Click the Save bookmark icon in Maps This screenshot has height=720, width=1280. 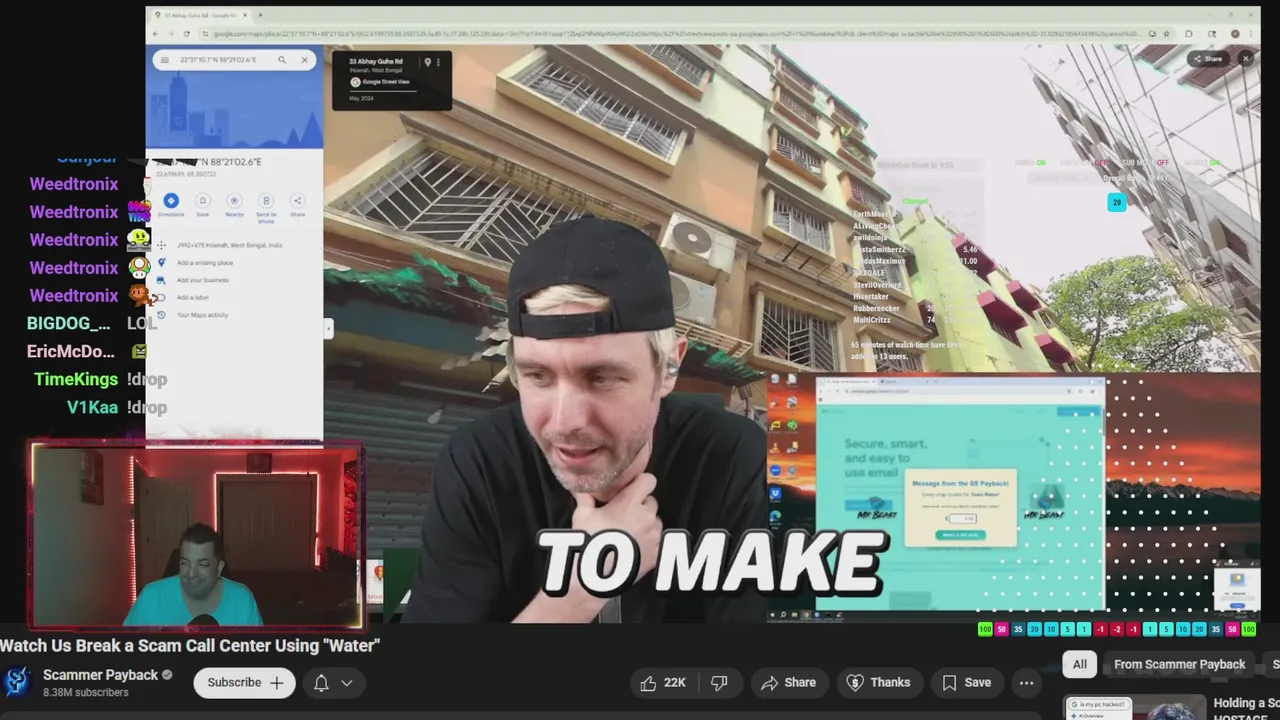pyautogui.click(x=203, y=201)
